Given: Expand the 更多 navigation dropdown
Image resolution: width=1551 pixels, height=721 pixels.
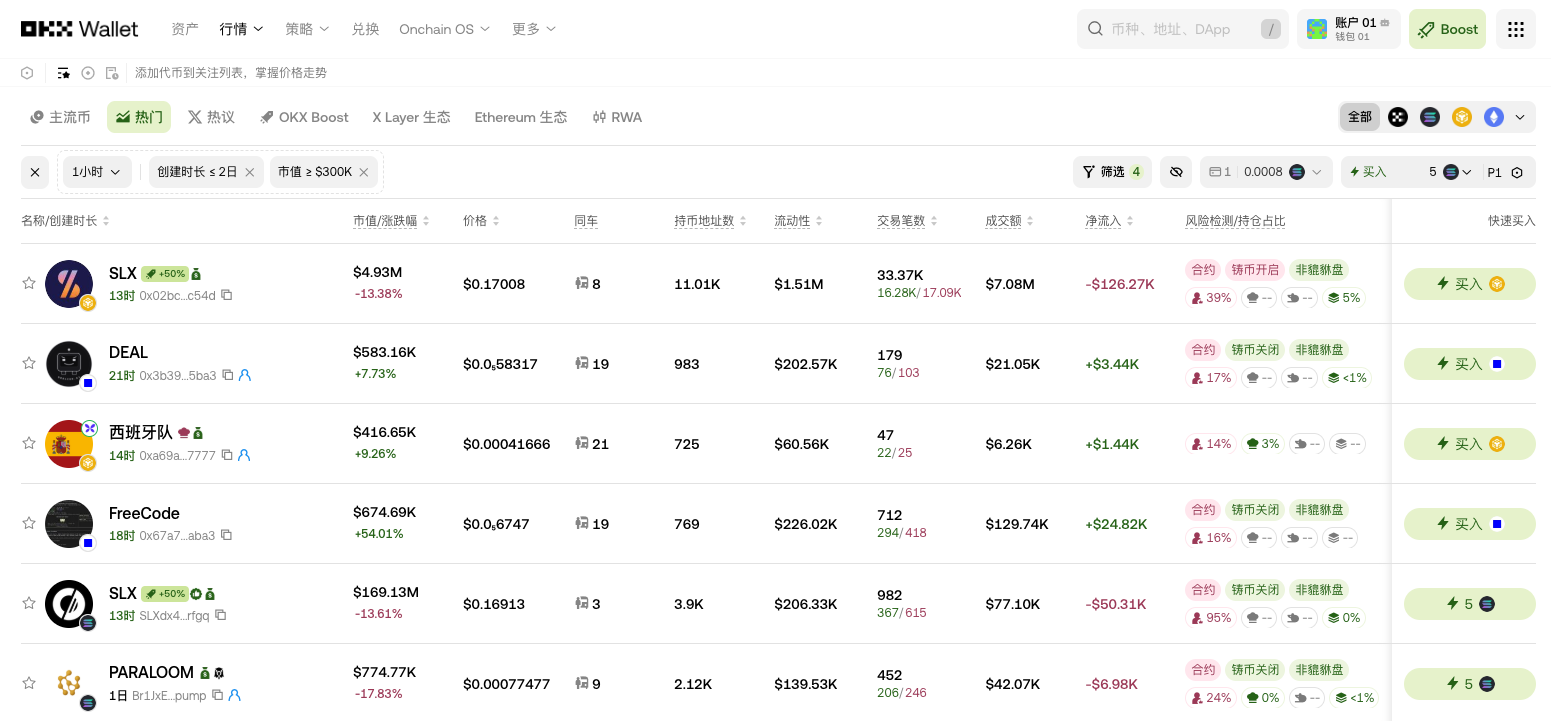Looking at the screenshot, I should coord(534,29).
